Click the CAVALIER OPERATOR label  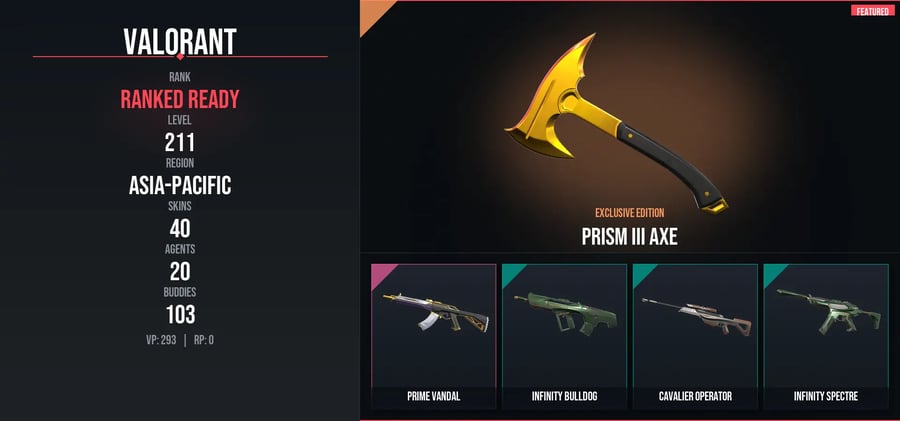695,396
